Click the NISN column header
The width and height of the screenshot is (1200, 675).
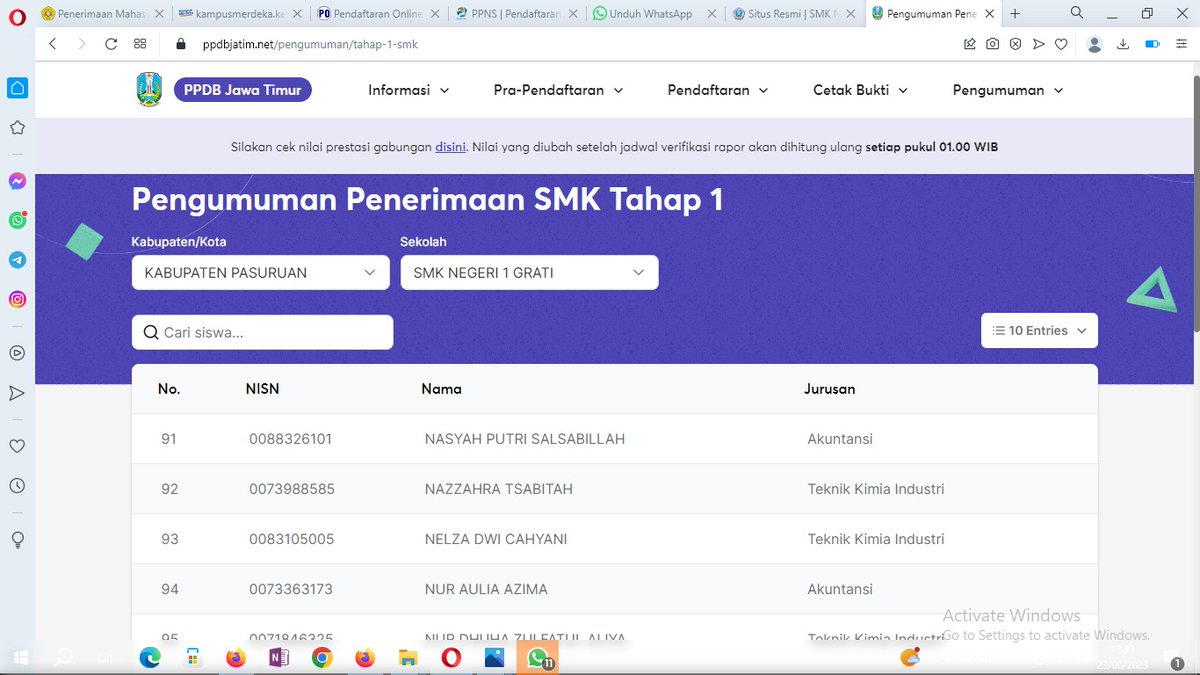264,389
